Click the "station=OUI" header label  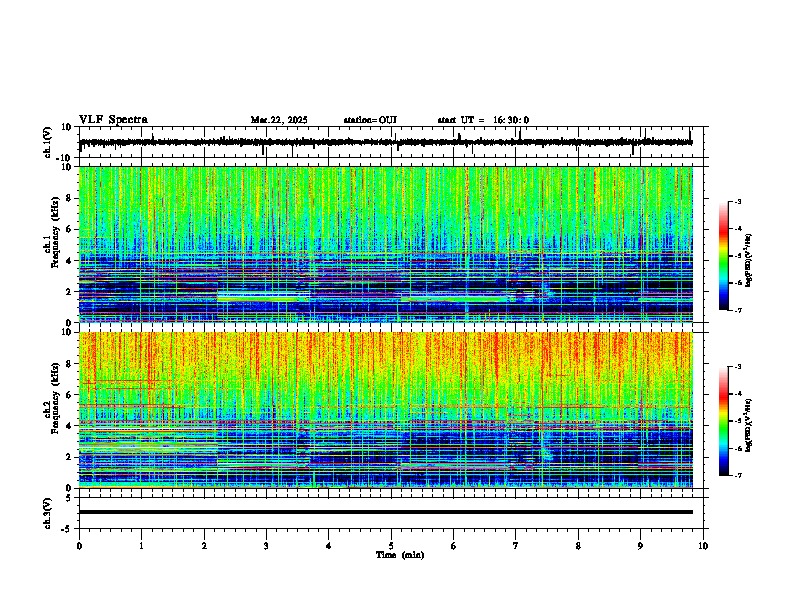coord(370,120)
